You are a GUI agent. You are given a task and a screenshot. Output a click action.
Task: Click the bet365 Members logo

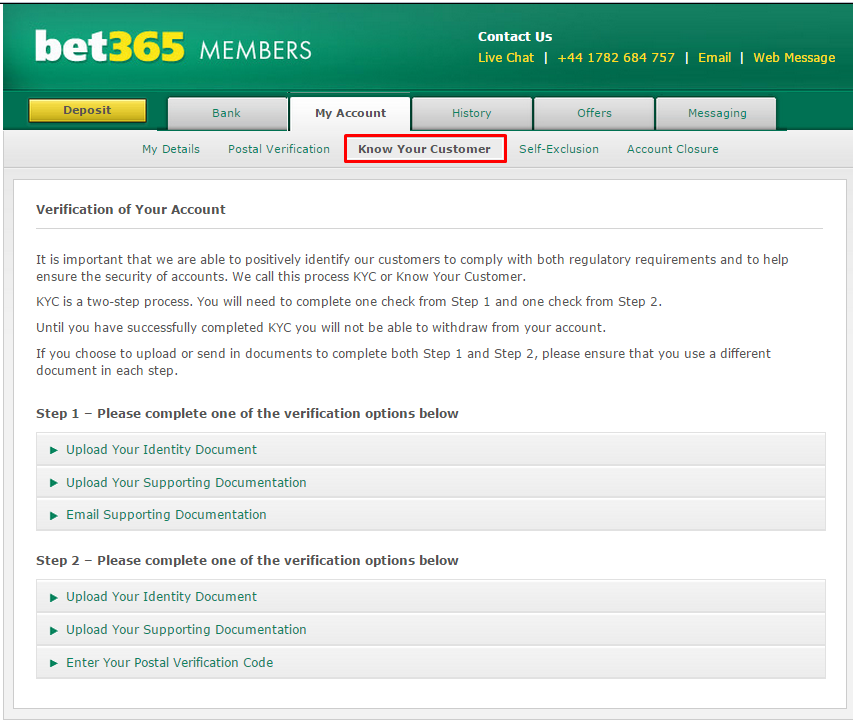tap(173, 47)
